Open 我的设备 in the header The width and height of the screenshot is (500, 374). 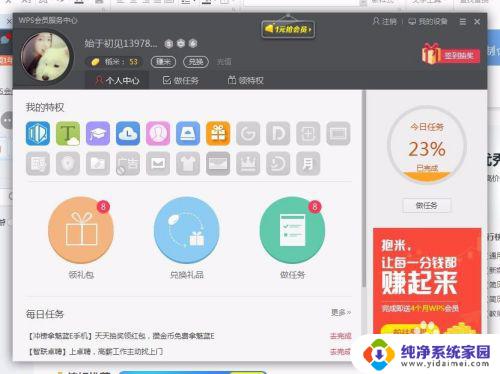pyautogui.click(x=428, y=22)
